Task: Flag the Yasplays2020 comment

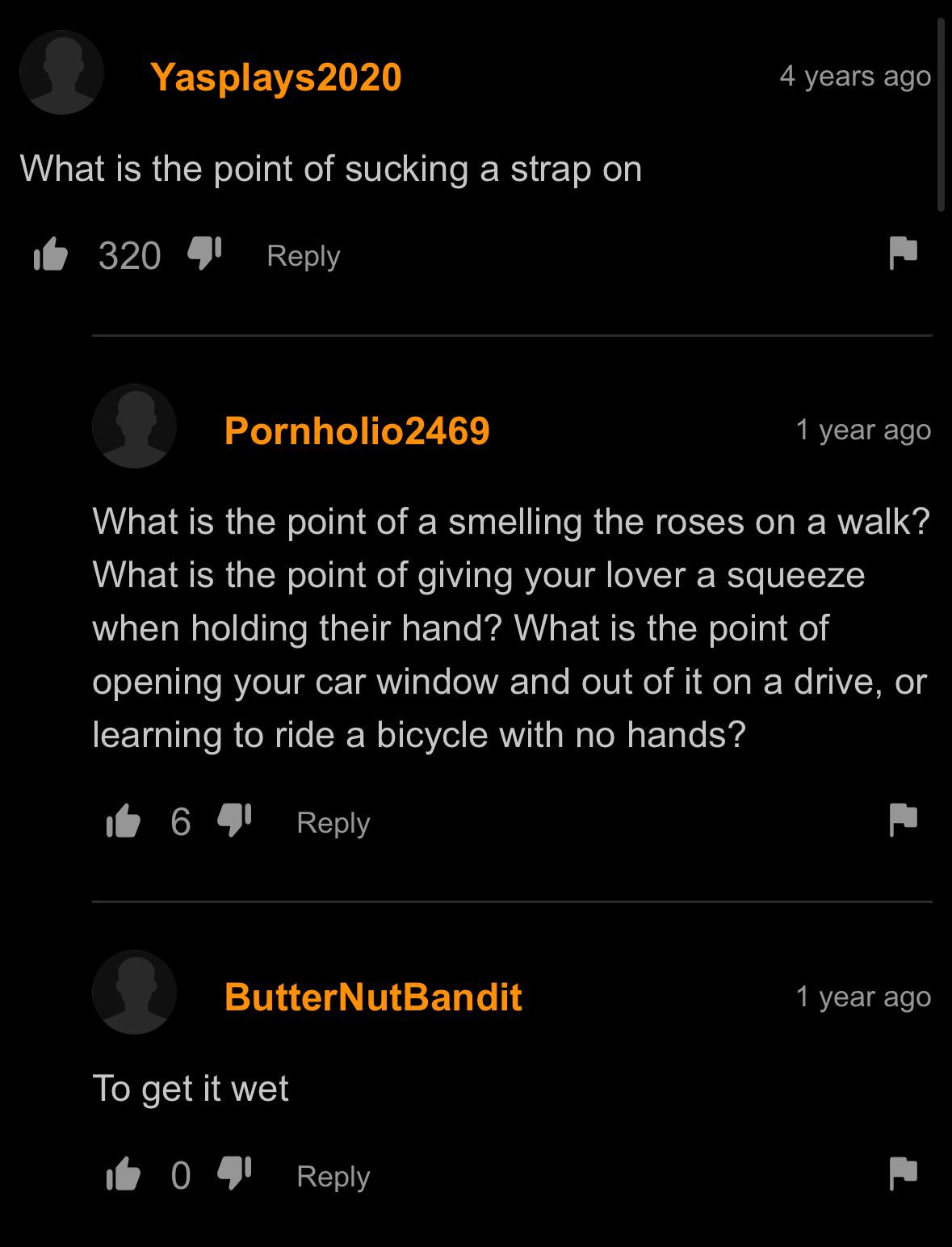Action: point(903,253)
